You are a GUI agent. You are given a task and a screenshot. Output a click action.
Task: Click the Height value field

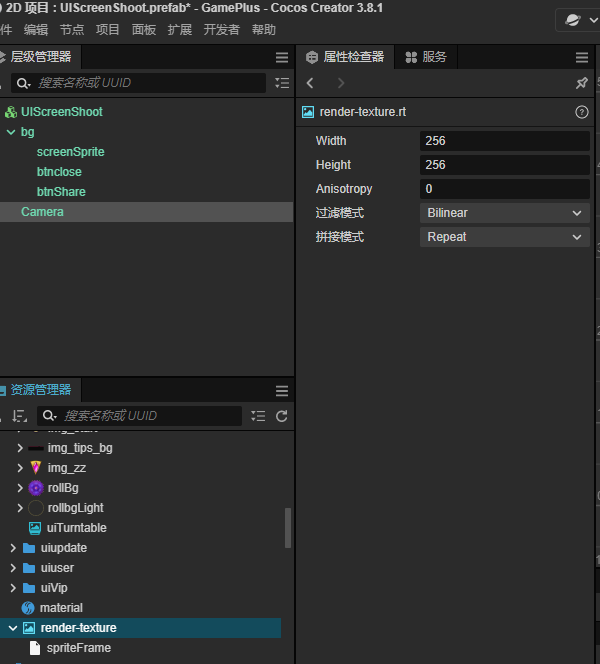click(x=505, y=165)
